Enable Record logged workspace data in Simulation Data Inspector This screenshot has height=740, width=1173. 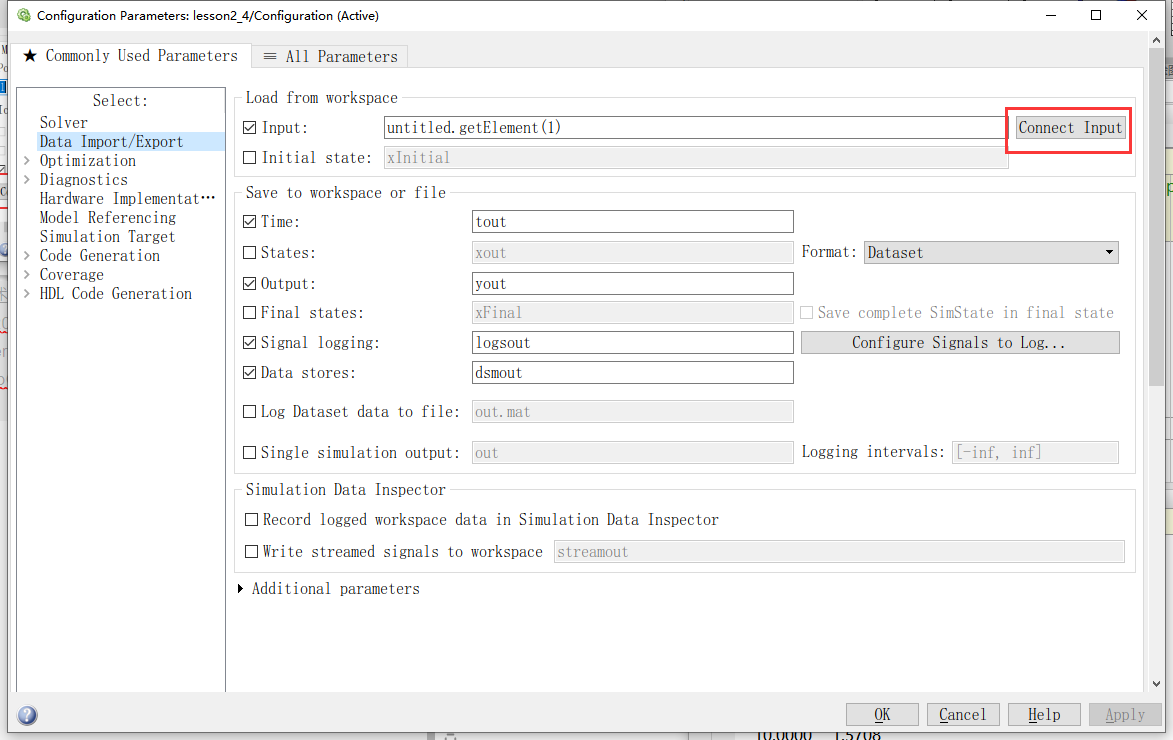tap(252, 519)
